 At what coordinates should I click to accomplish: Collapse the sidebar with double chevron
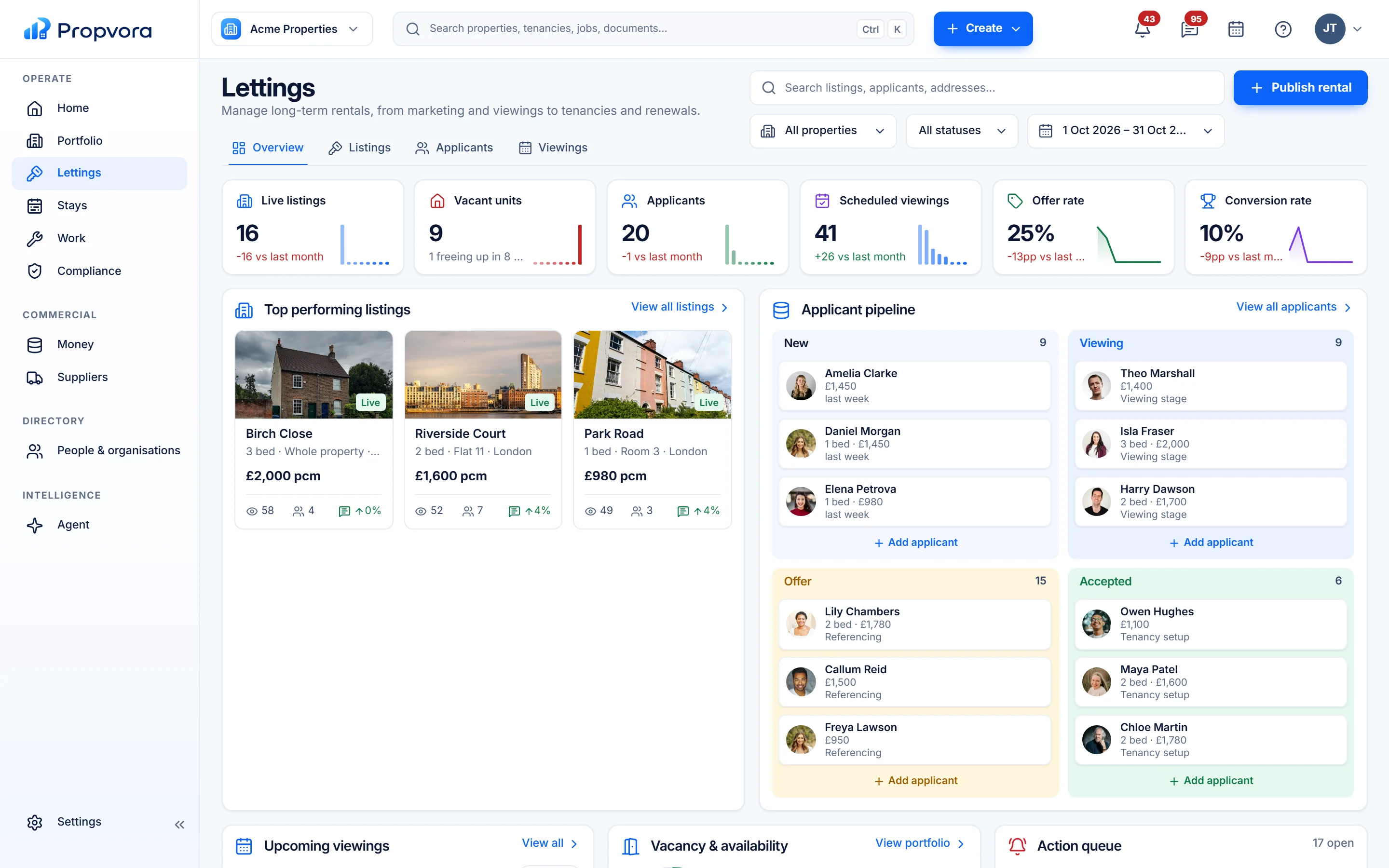pos(179,825)
